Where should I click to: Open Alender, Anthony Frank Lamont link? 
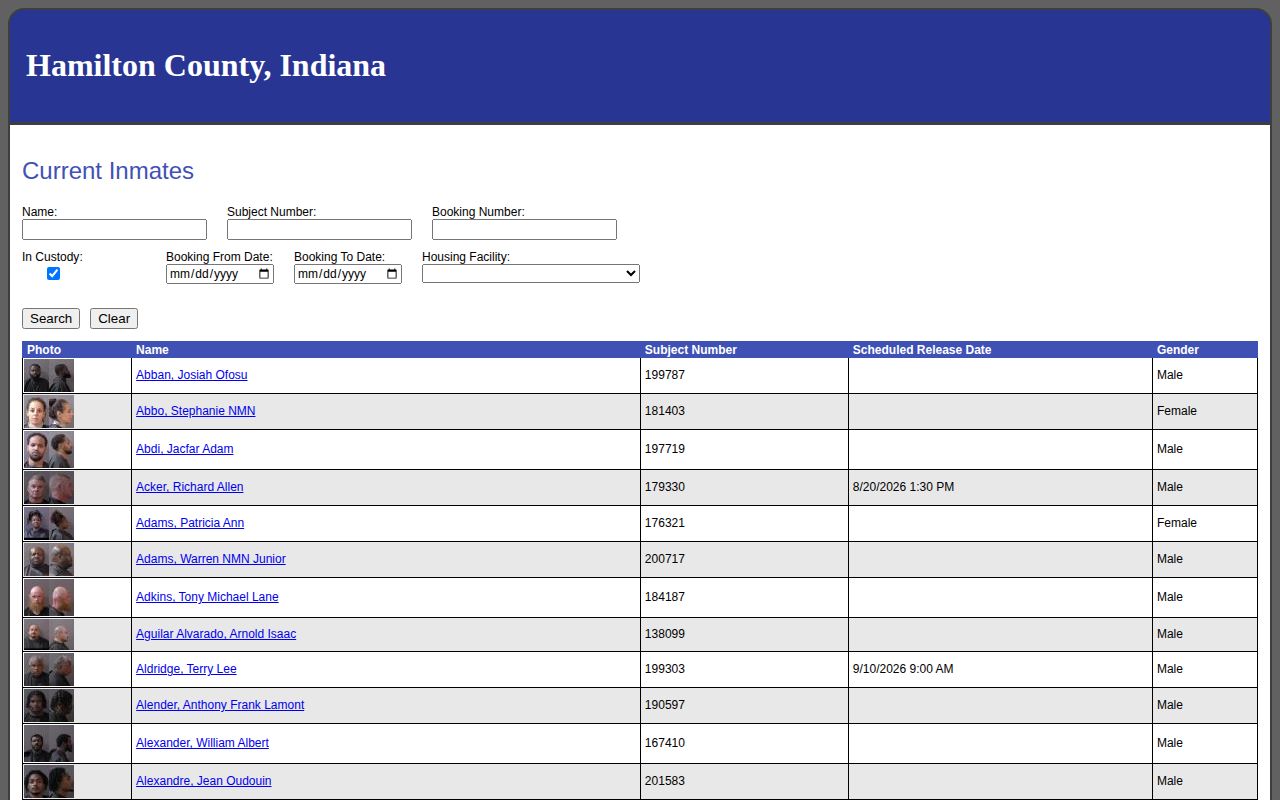pos(220,705)
